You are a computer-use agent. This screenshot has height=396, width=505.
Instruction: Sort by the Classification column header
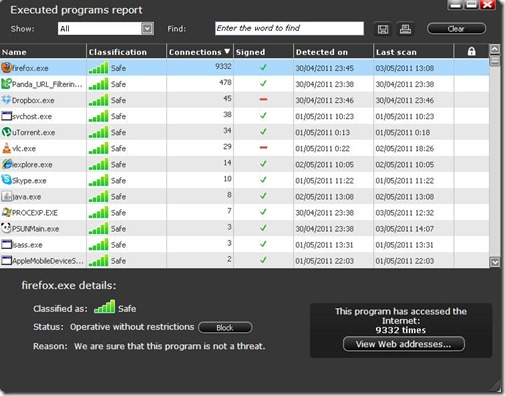pyautogui.click(x=117, y=52)
